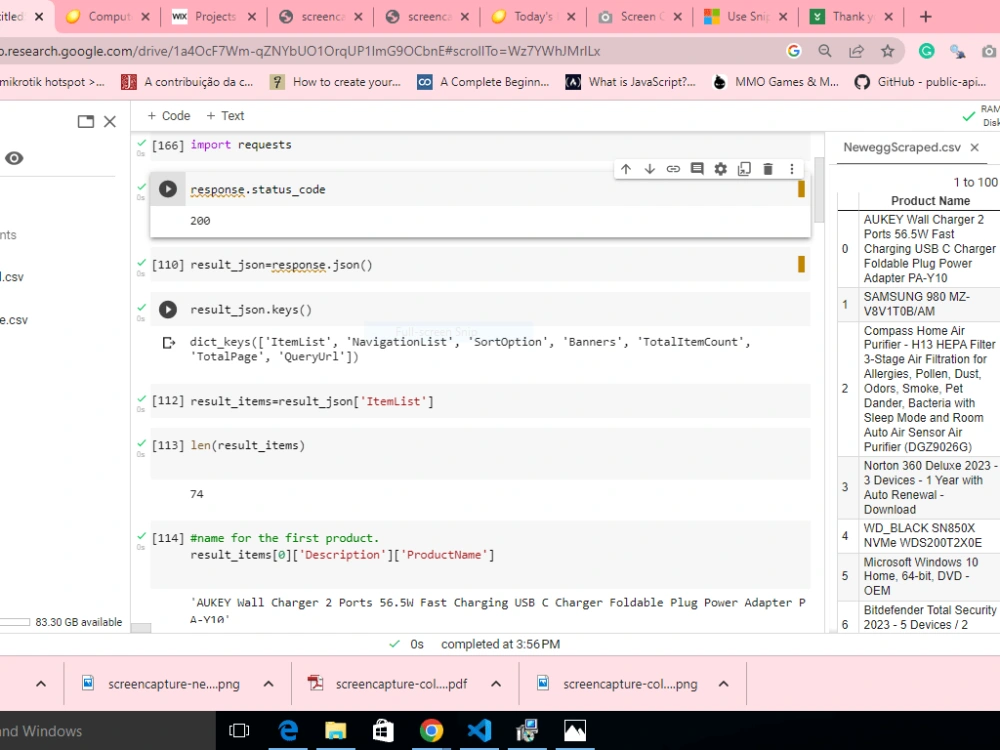Mirror the cell in a tab
This screenshot has height=750, width=1000.
point(744,169)
